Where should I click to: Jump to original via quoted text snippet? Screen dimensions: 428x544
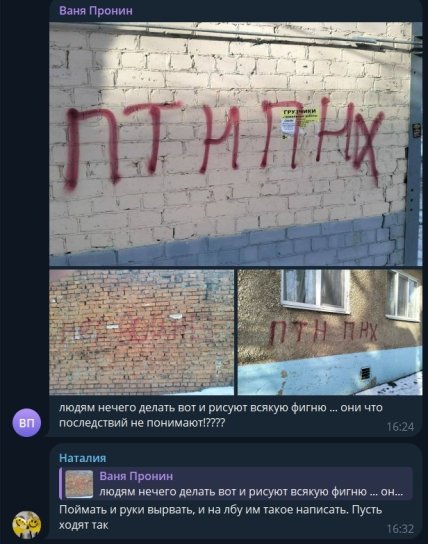(251, 492)
